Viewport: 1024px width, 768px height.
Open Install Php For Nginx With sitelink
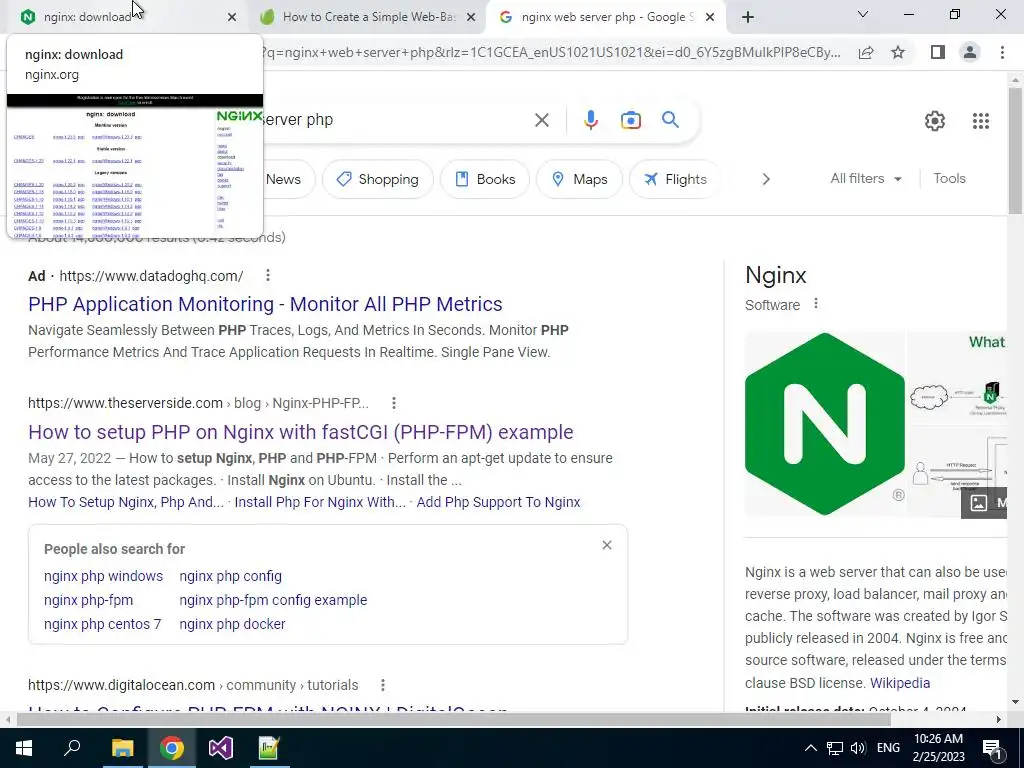click(320, 502)
